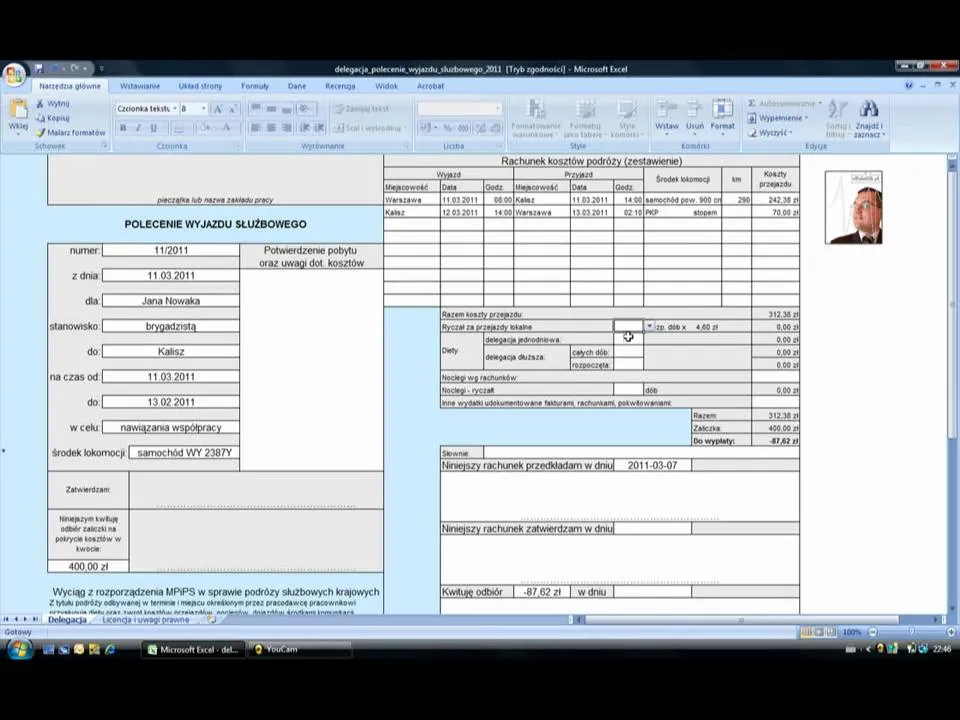Click the Wytnij cut command
Viewport: 960px width, 720px height.
pyautogui.click(x=57, y=103)
